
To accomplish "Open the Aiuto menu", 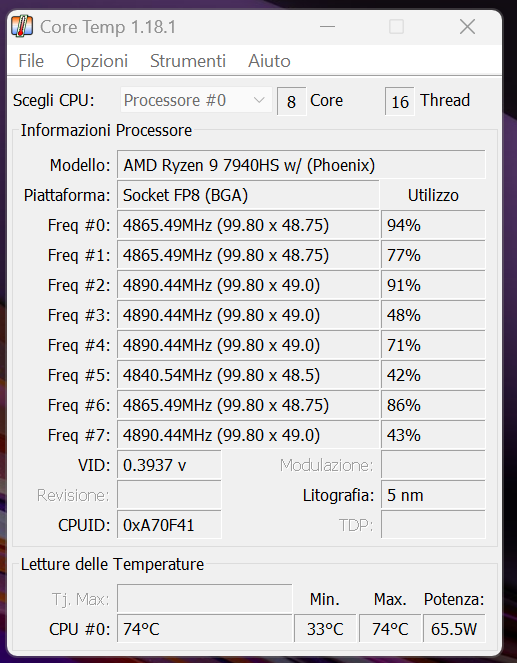I will (x=269, y=61).
